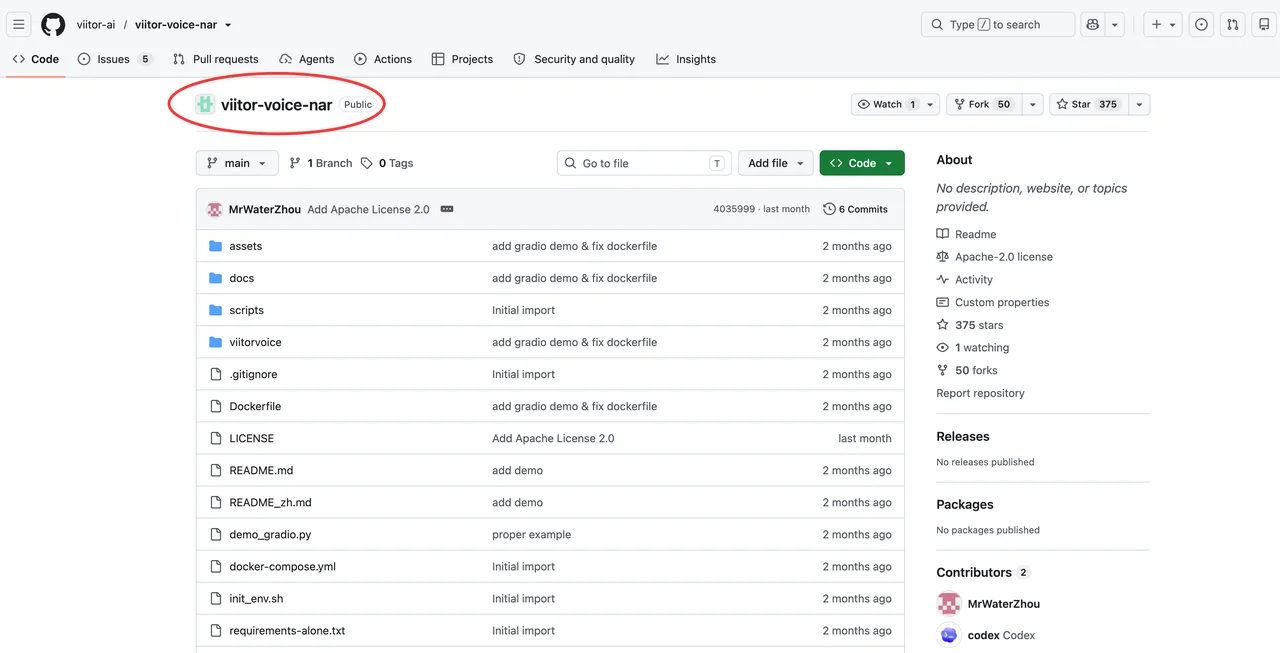This screenshot has height=653, width=1280.
Task: View the 0 Tags link
Action: click(387, 163)
